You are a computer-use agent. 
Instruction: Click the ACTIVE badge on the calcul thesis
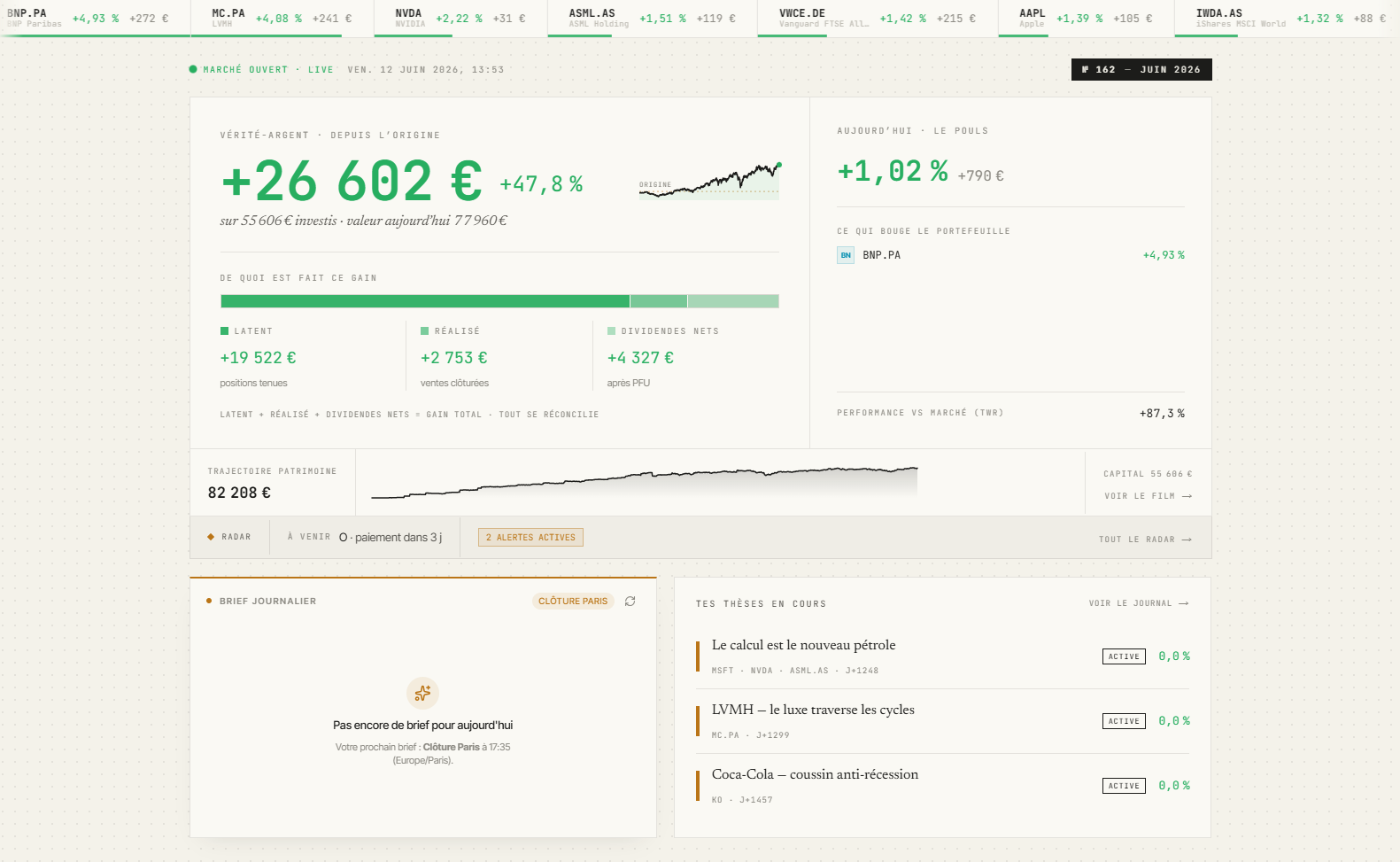(1124, 656)
